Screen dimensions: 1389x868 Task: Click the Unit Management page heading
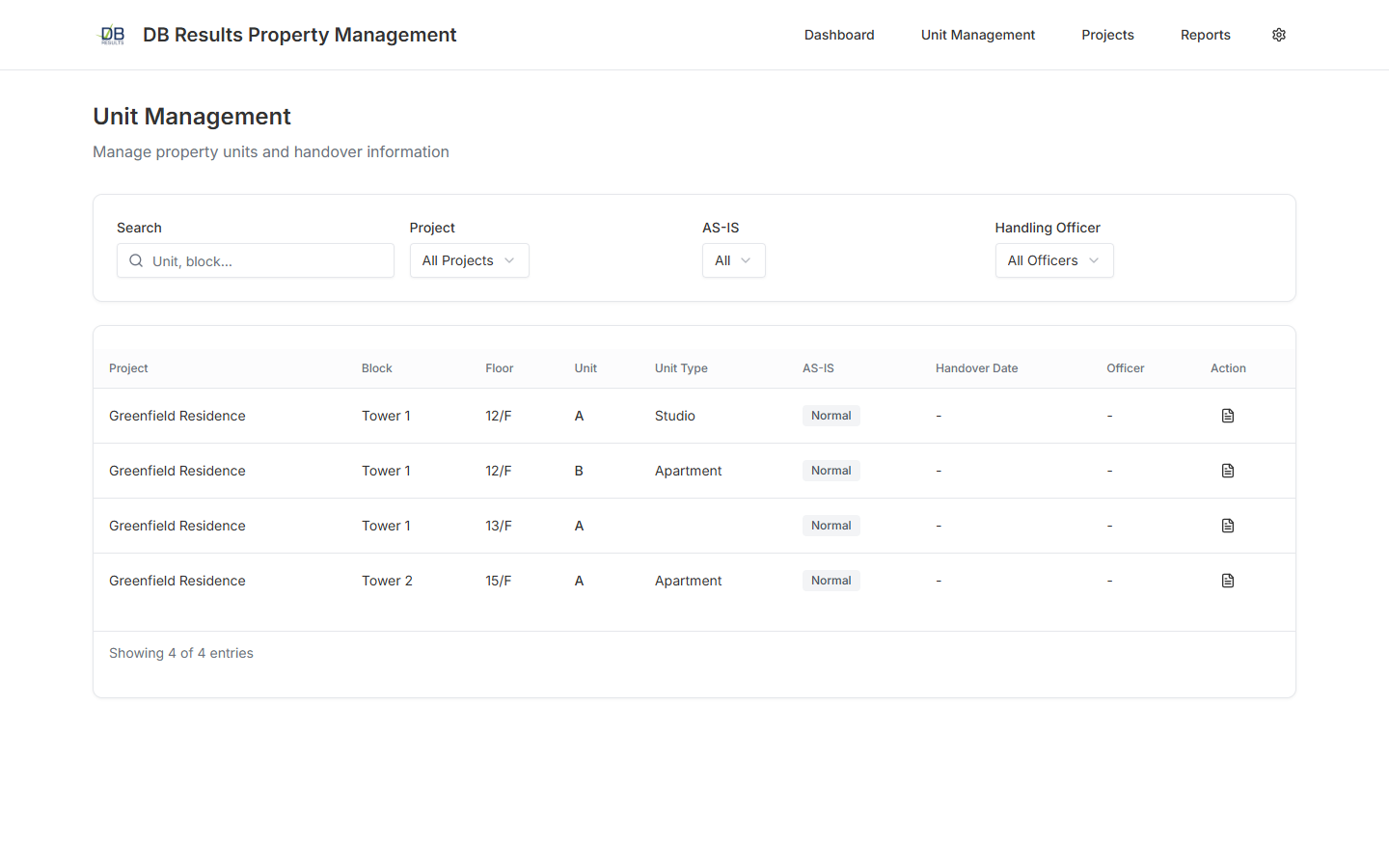pyautogui.click(x=192, y=117)
